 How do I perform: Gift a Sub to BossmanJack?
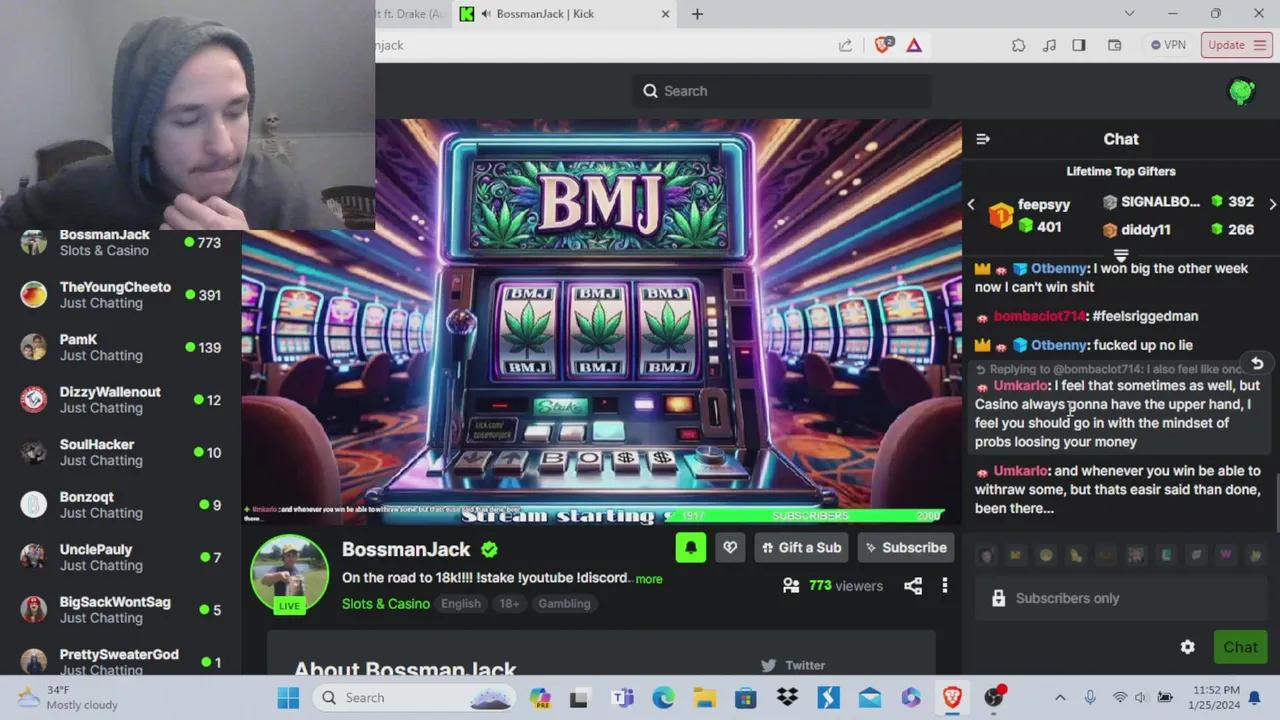pyautogui.click(x=801, y=547)
